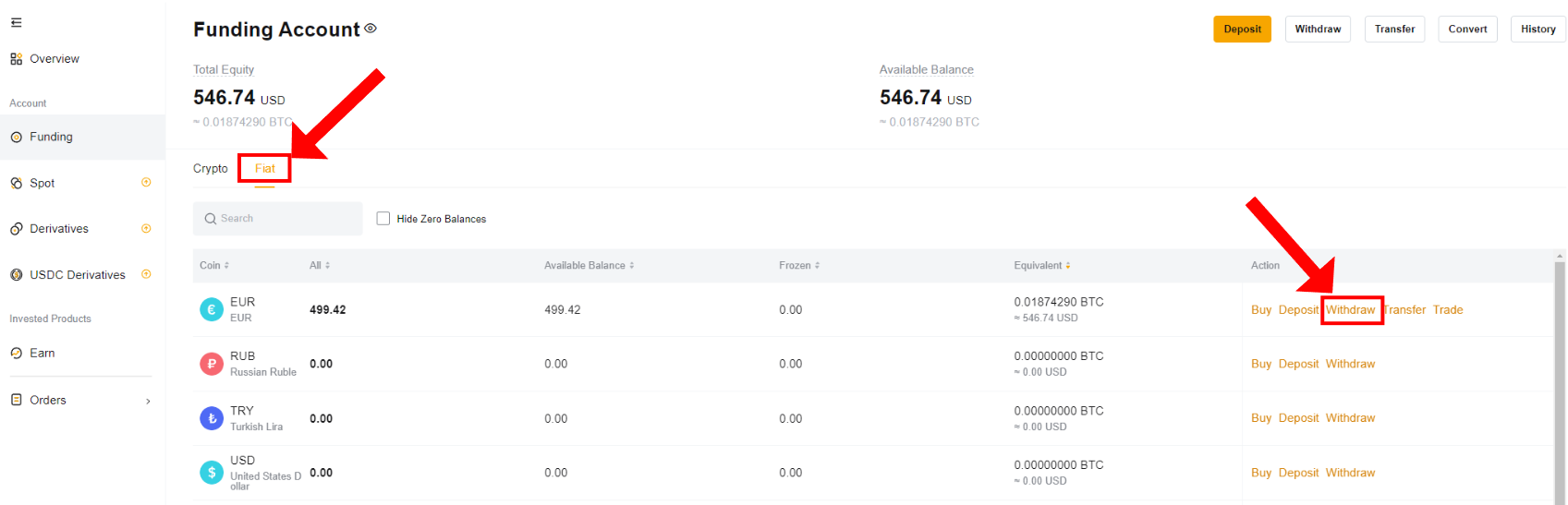Select the Turkish Lira coin icon
This screenshot has height=505, width=1568.
point(212,418)
